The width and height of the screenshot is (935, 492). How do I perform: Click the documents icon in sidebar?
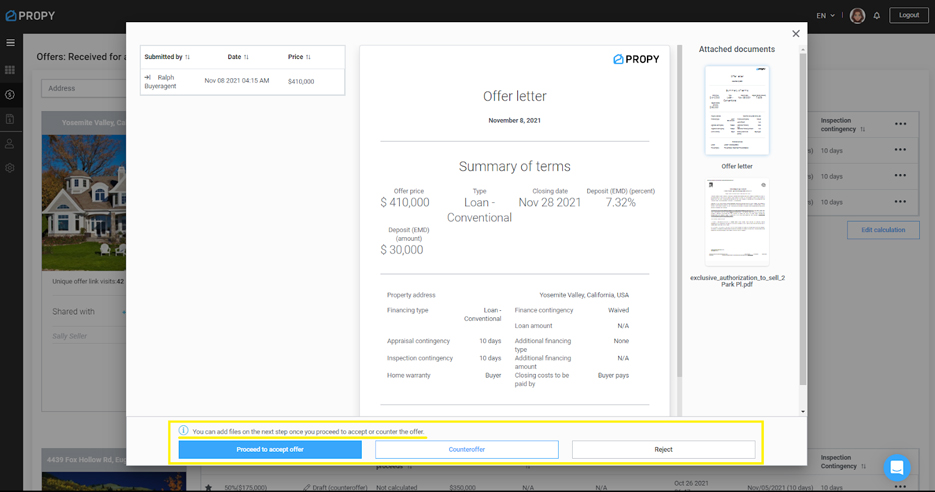(11, 119)
